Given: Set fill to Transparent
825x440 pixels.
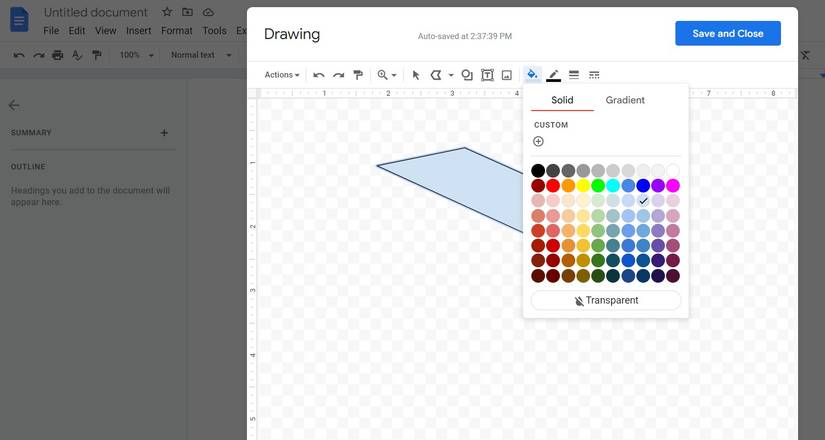Looking at the screenshot, I should (606, 300).
